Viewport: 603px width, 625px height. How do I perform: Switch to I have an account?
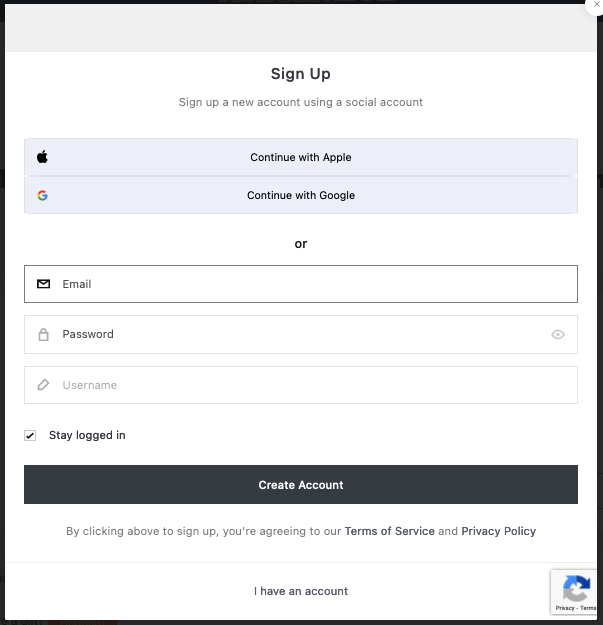coord(301,591)
